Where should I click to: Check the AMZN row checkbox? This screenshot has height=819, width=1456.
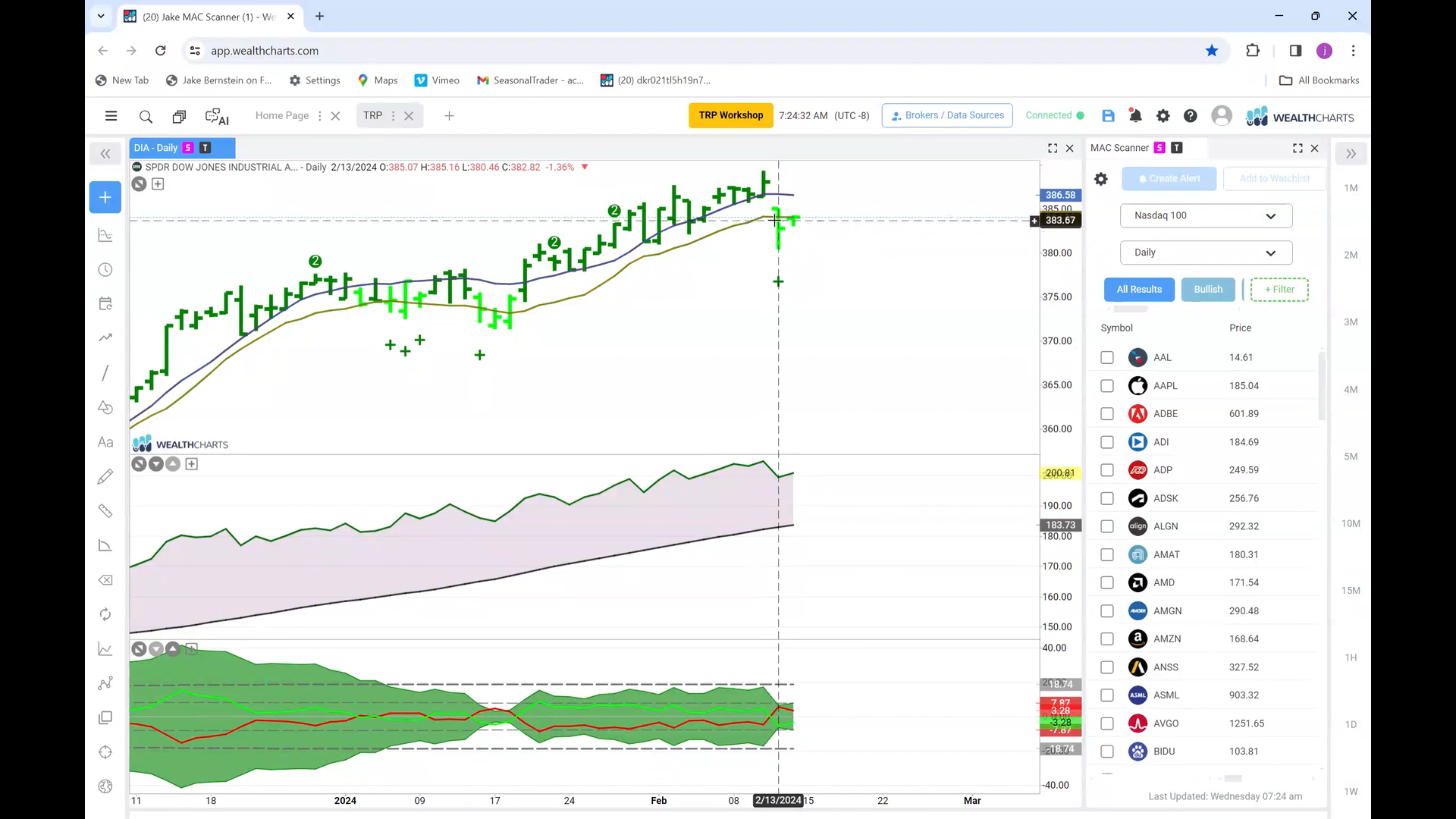click(x=1107, y=639)
